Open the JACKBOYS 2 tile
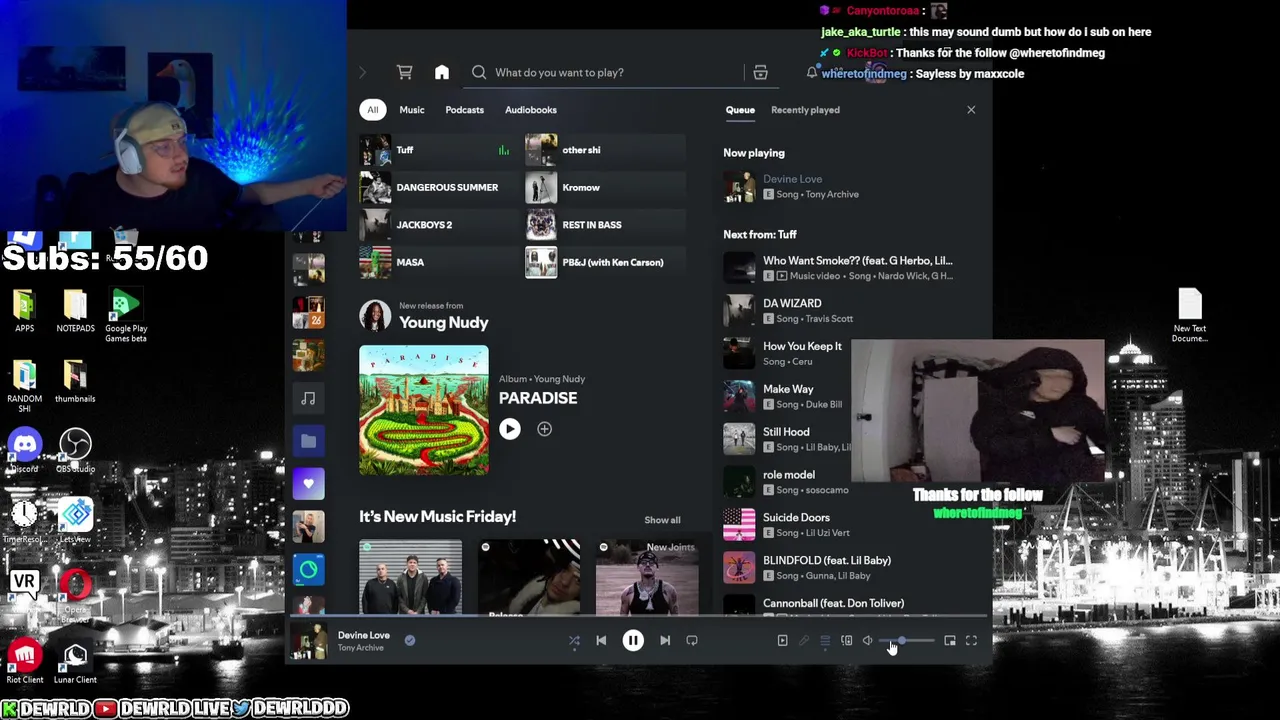Viewport: 1280px width, 720px height. click(438, 225)
